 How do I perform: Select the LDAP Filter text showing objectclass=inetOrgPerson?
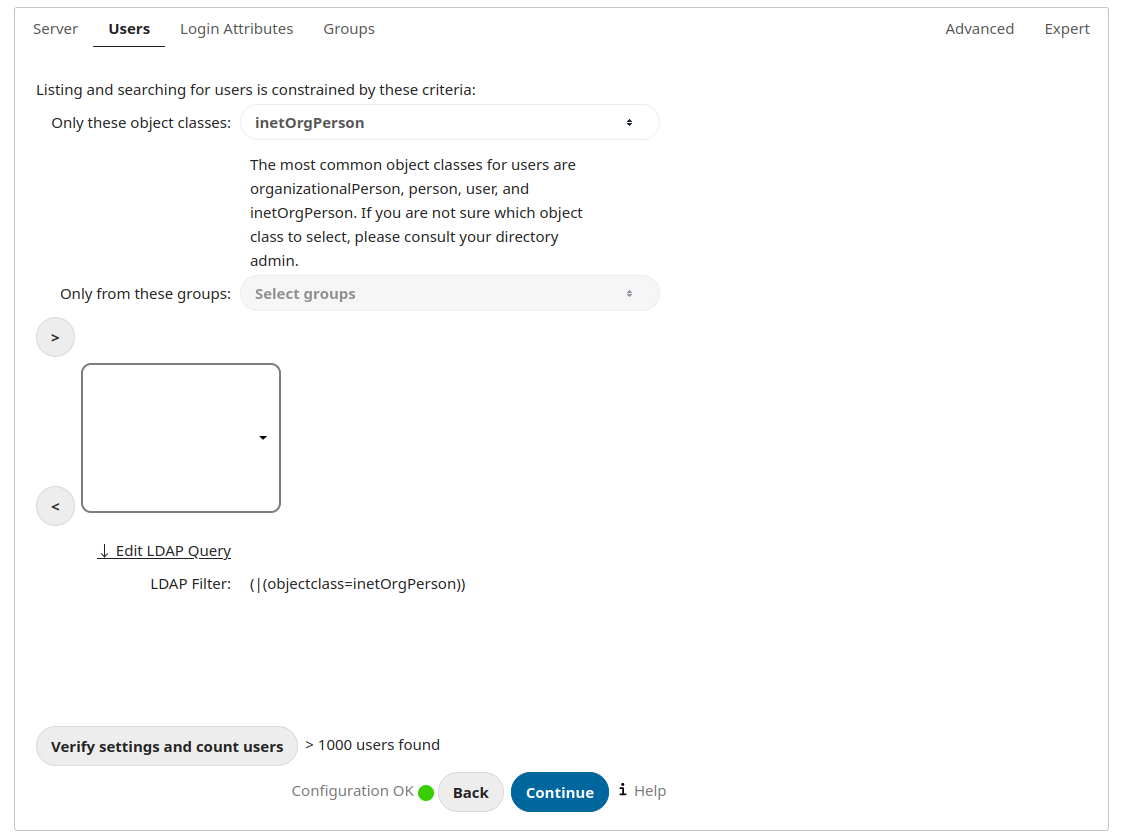tap(357, 583)
